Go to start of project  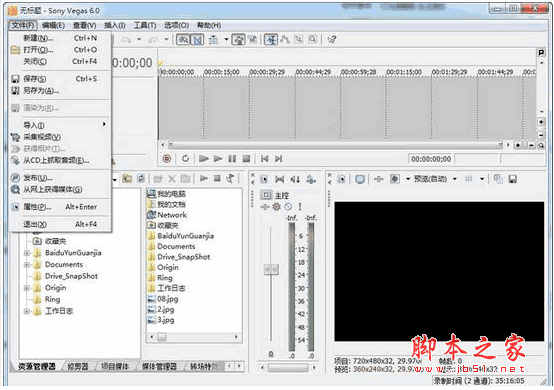[x=264, y=159]
